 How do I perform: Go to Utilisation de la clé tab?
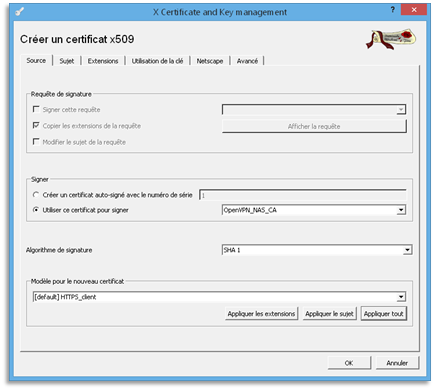(157, 61)
